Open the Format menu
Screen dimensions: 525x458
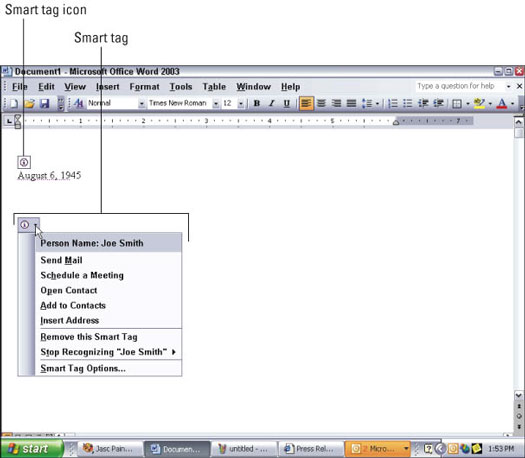(x=144, y=87)
